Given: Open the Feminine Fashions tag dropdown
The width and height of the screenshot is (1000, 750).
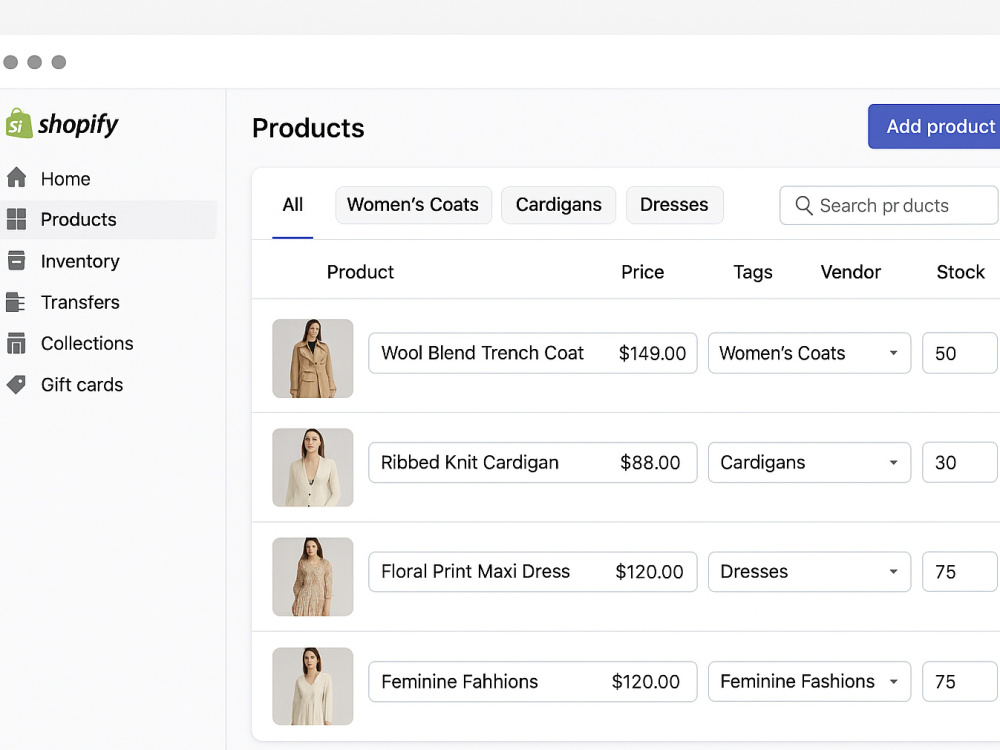Looking at the screenshot, I should (893, 681).
